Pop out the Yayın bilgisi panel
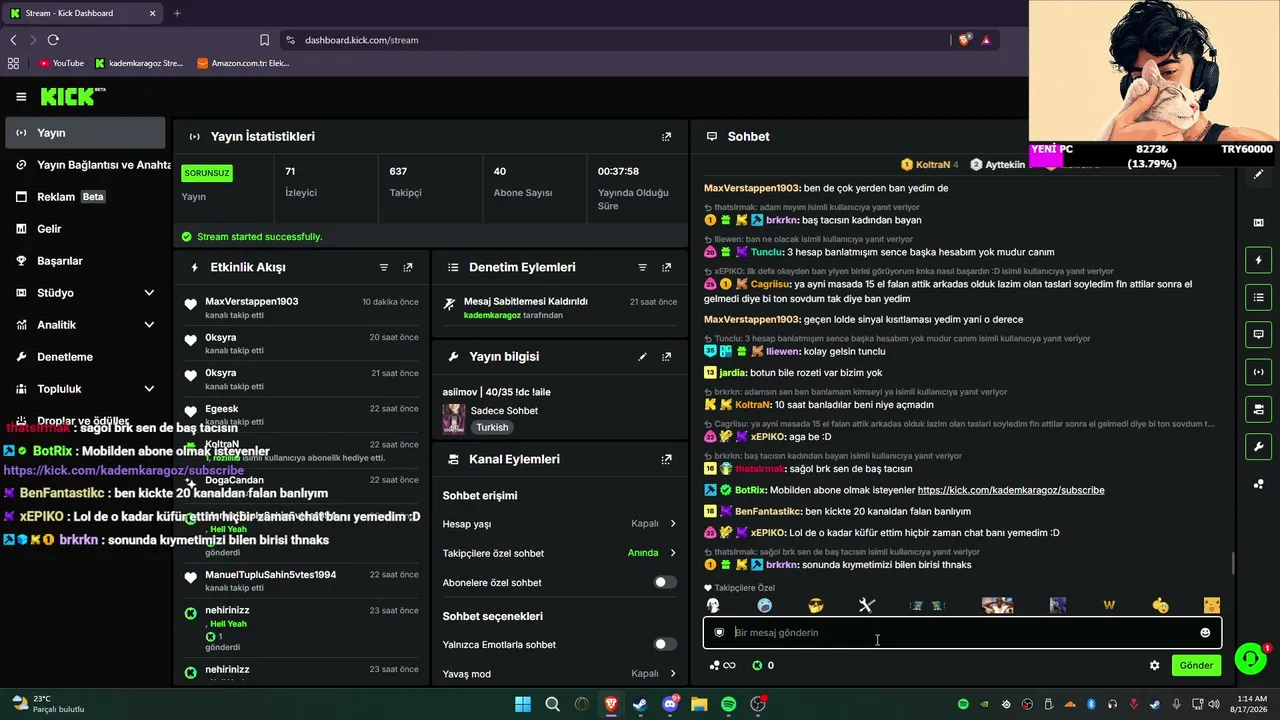 click(x=667, y=357)
